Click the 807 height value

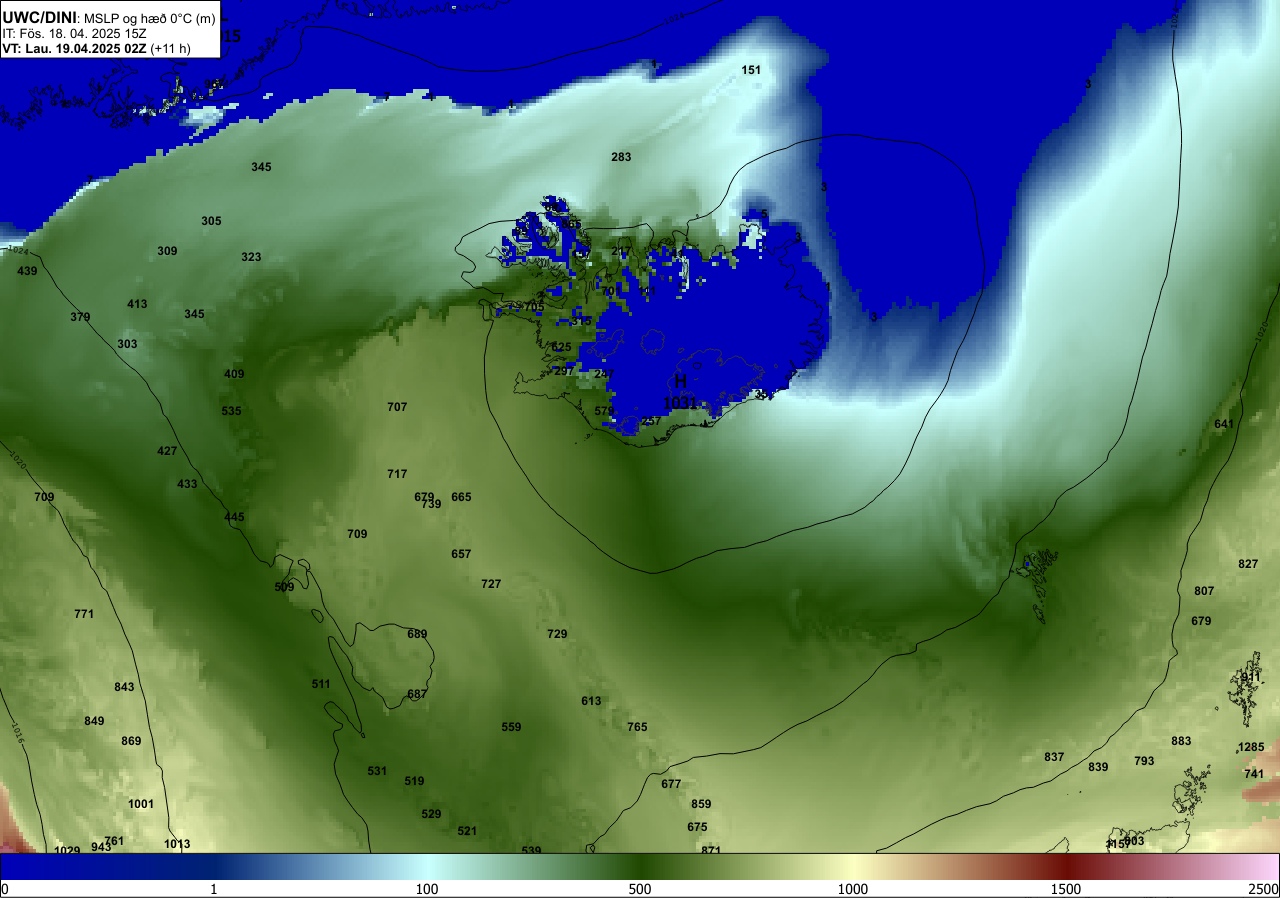(1204, 591)
